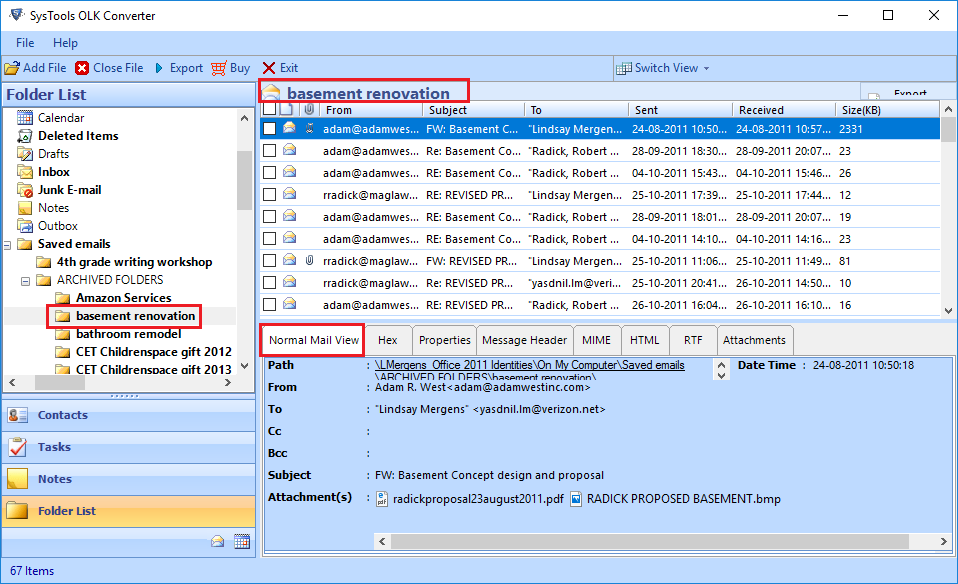Switch to the Attachments tab
Screen dimensions: 958x584
[x=755, y=340]
